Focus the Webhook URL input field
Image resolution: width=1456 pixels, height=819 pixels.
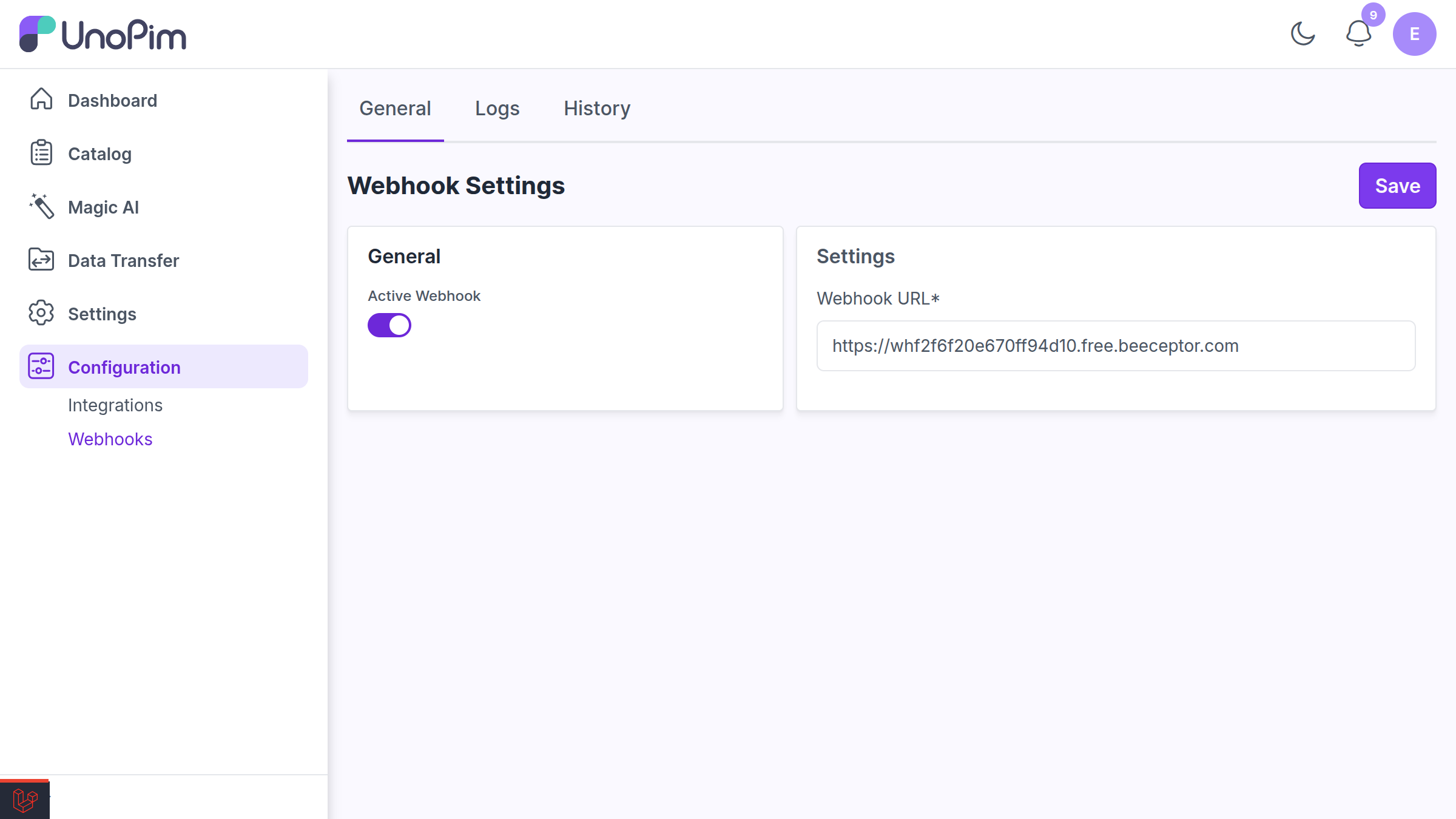1116,346
